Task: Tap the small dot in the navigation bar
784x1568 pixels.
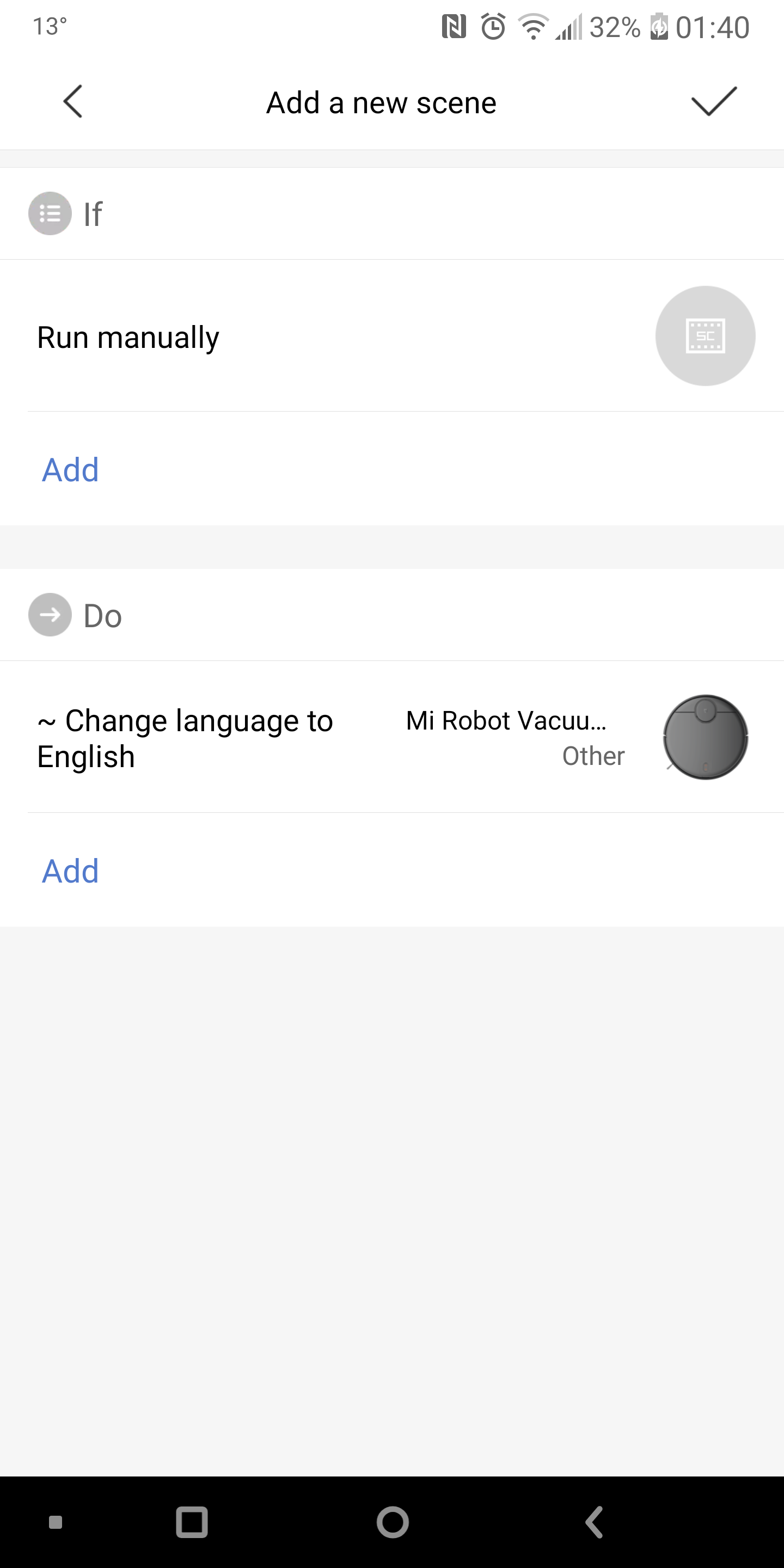Action: click(x=56, y=1522)
